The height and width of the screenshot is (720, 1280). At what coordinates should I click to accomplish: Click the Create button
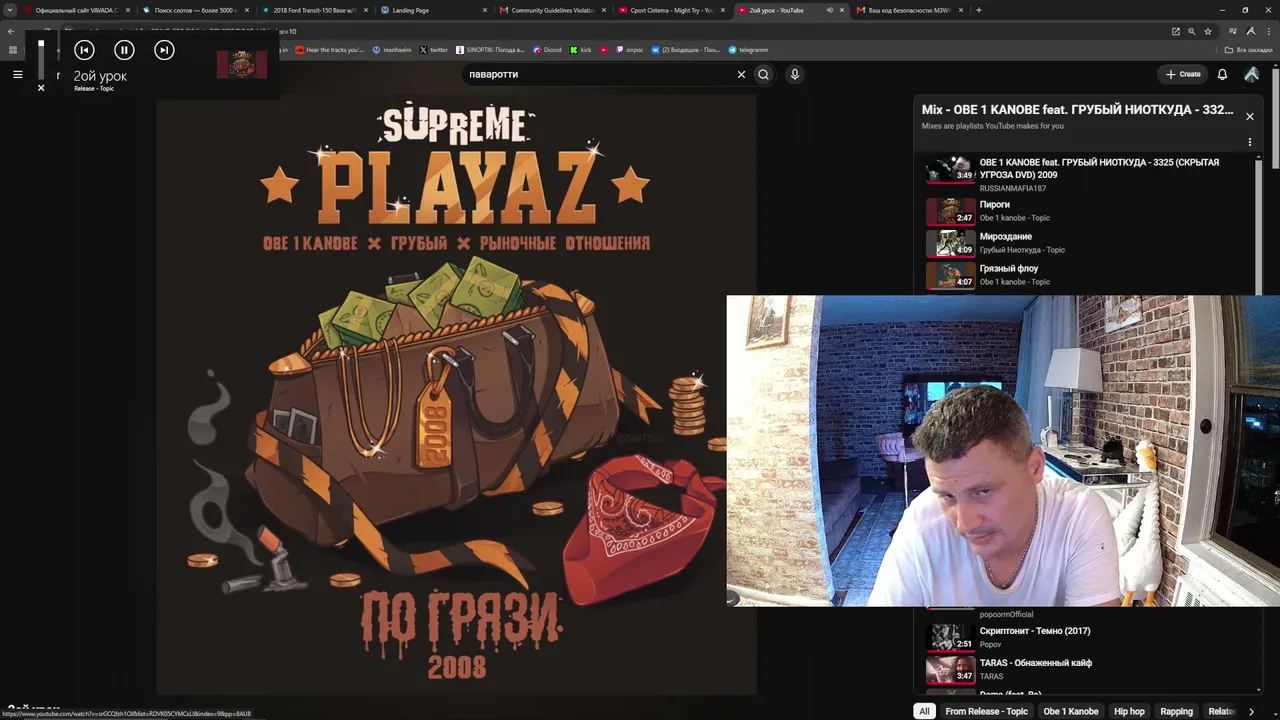pos(1183,74)
